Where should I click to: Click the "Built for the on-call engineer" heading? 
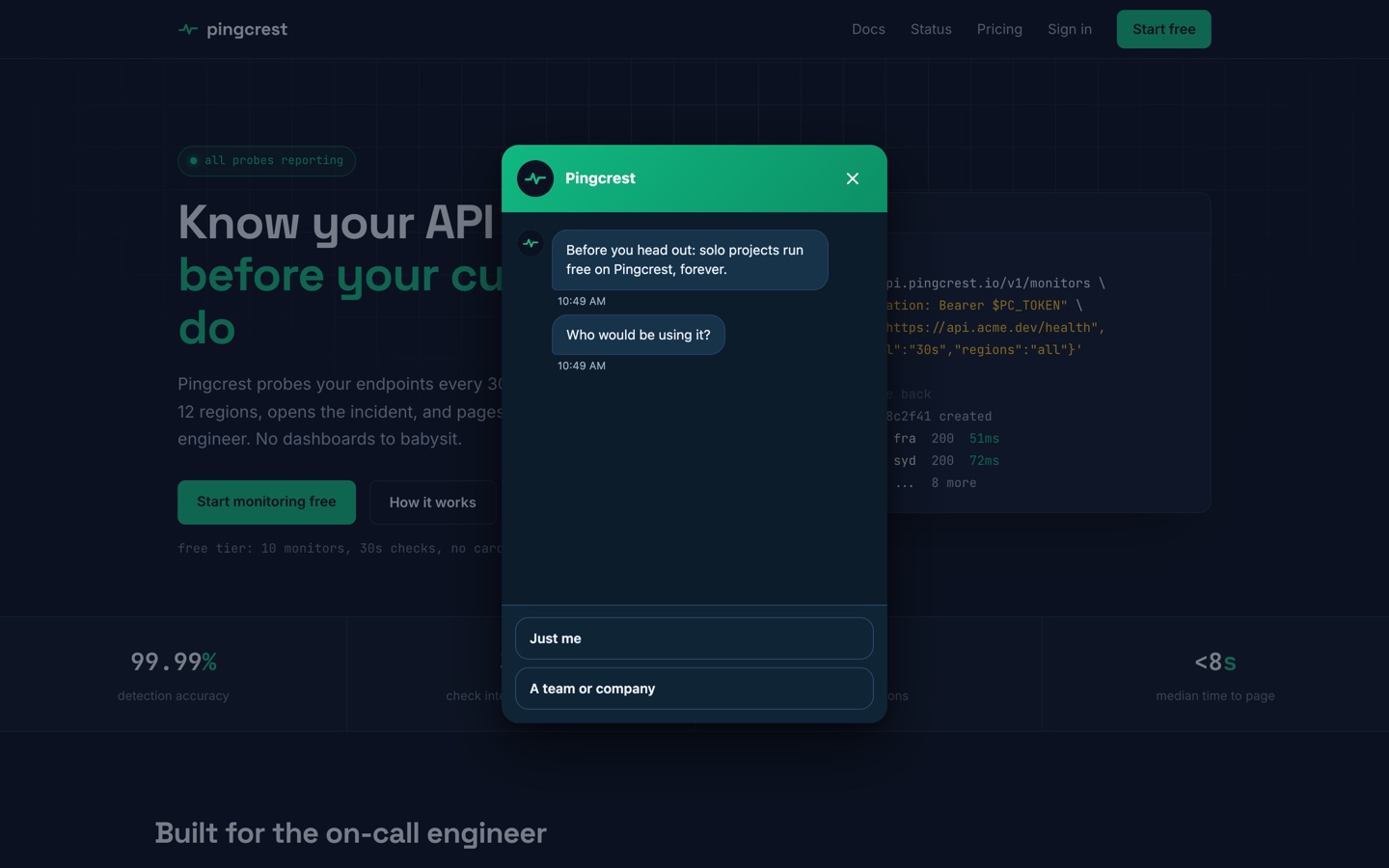coord(351,833)
